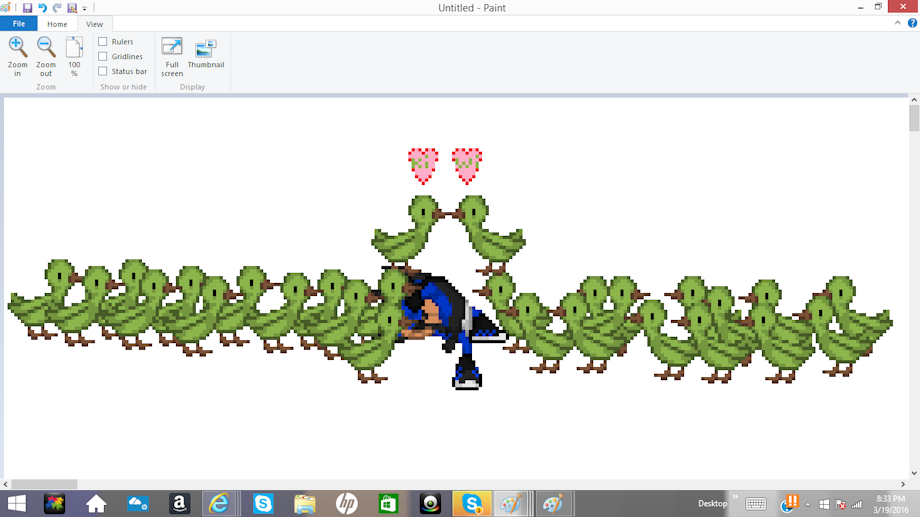
Task: Click the Zoom out magnifier icon
Action: [x=46, y=47]
